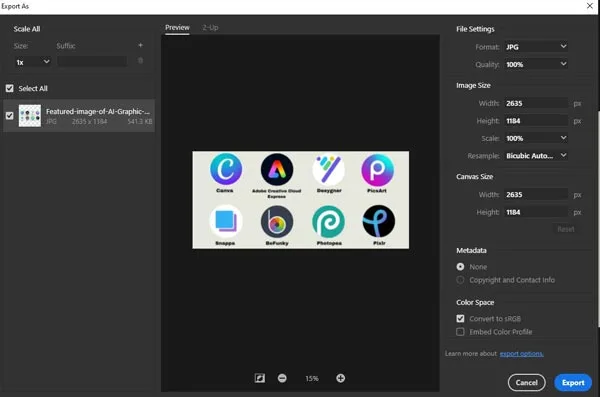Click the Suffix input field
Viewport: 600px width, 397px height.
(x=92, y=61)
